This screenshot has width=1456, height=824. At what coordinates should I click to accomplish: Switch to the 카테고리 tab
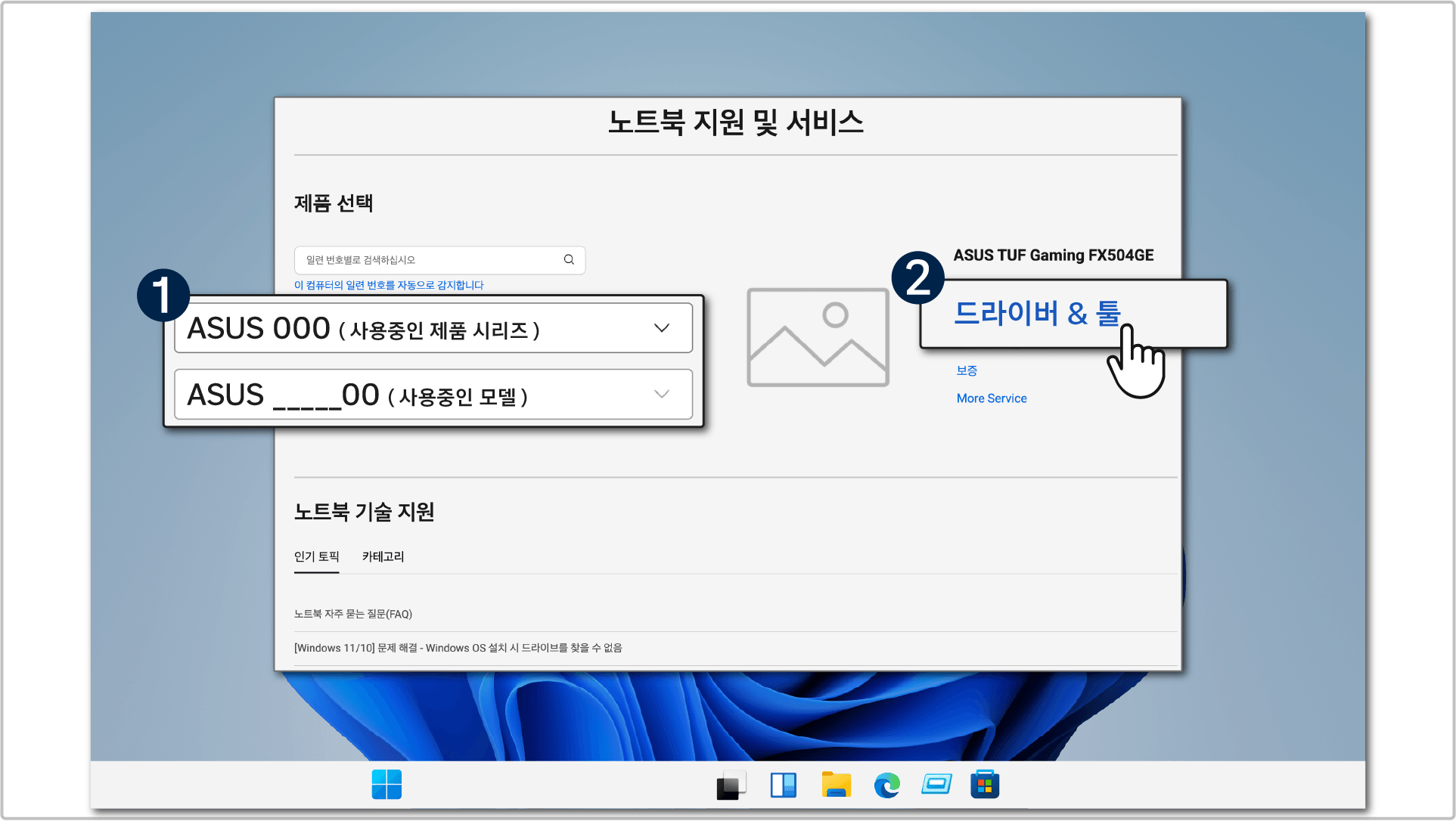point(383,556)
